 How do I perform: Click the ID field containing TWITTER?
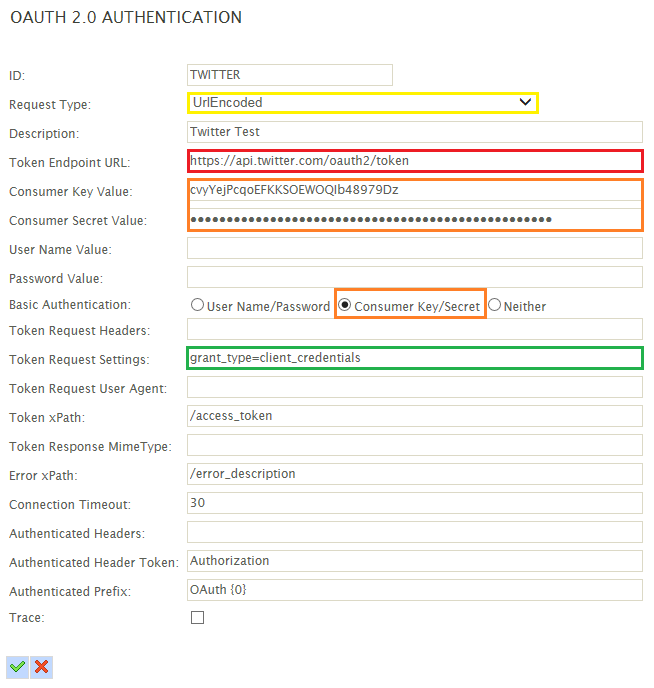click(290, 75)
